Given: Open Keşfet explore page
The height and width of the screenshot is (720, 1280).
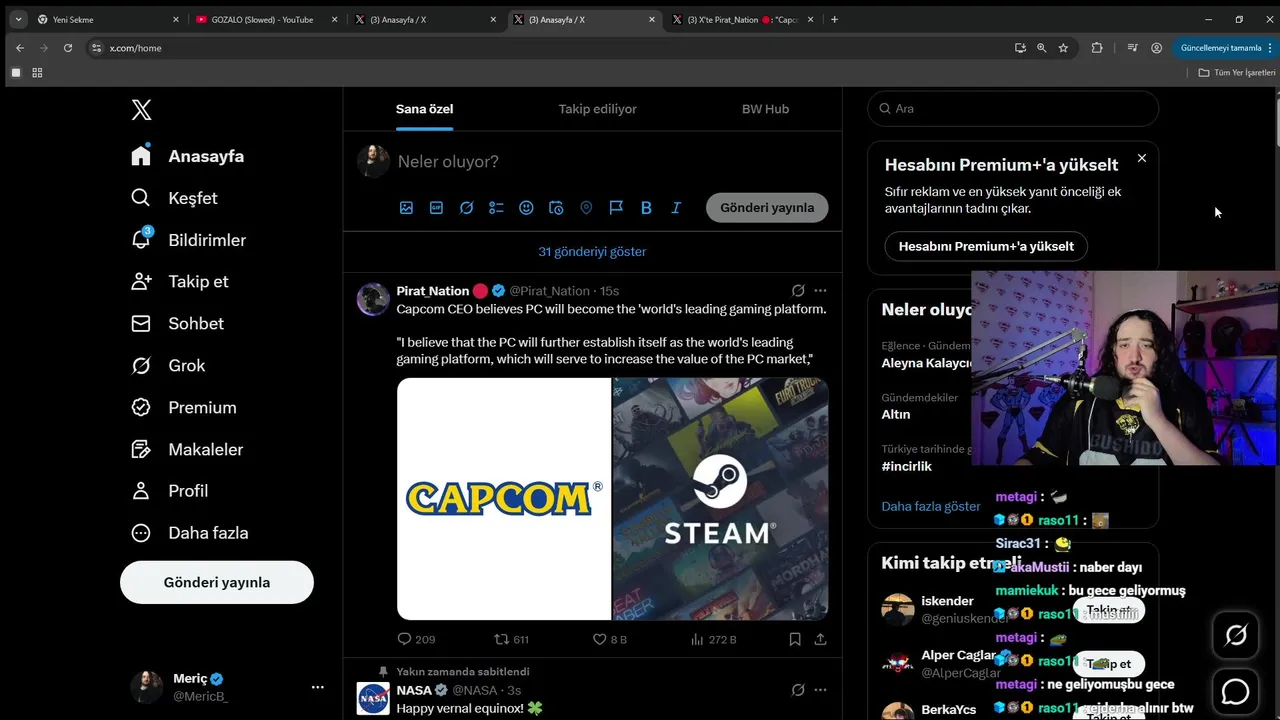Looking at the screenshot, I should 174,198.
